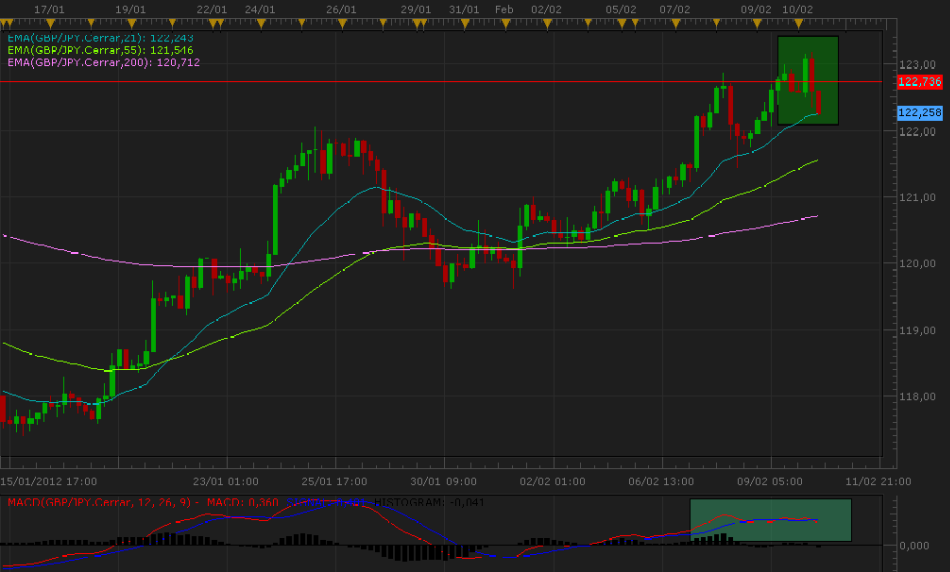Select the EMA 55 indicator label
This screenshot has height=572, width=950.
(100, 50)
